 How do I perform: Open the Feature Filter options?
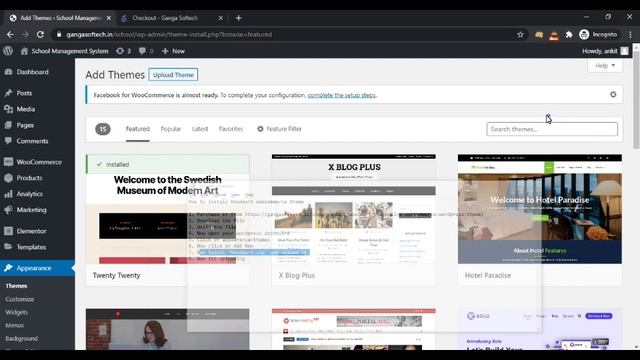tap(279, 129)
